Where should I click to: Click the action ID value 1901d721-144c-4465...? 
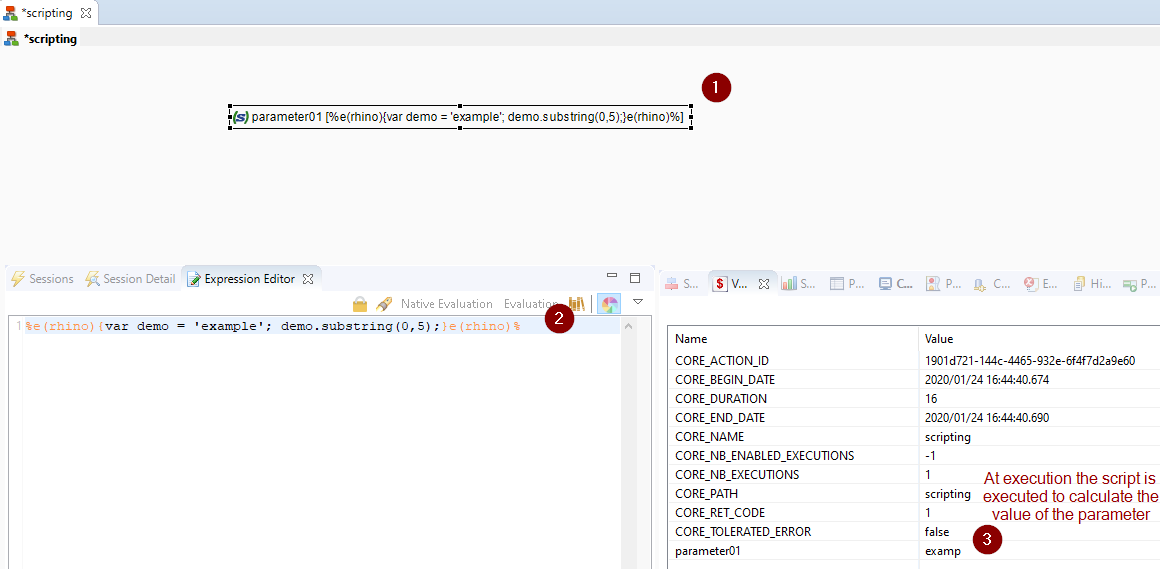(1030, 361)
